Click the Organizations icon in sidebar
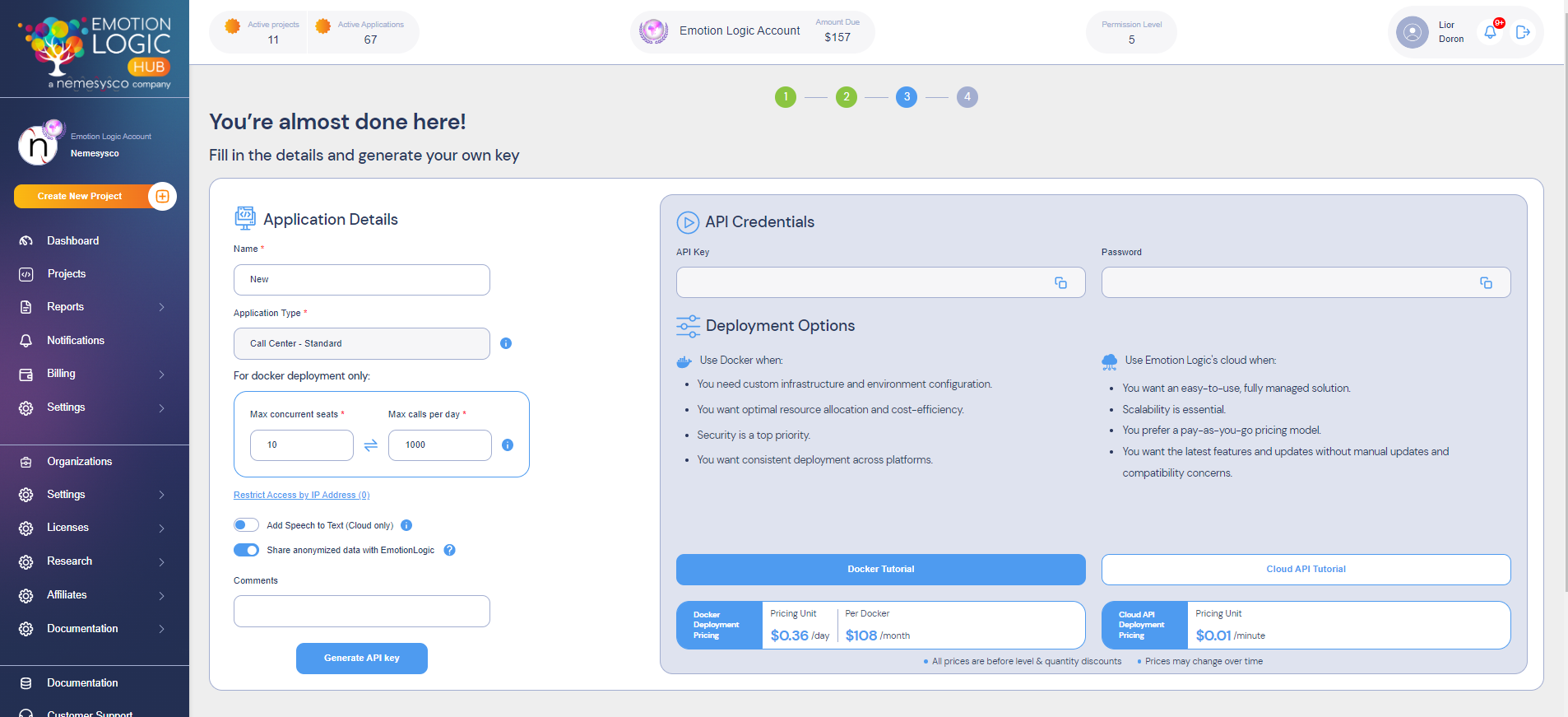1568x717 pixels. pos(26,462)
